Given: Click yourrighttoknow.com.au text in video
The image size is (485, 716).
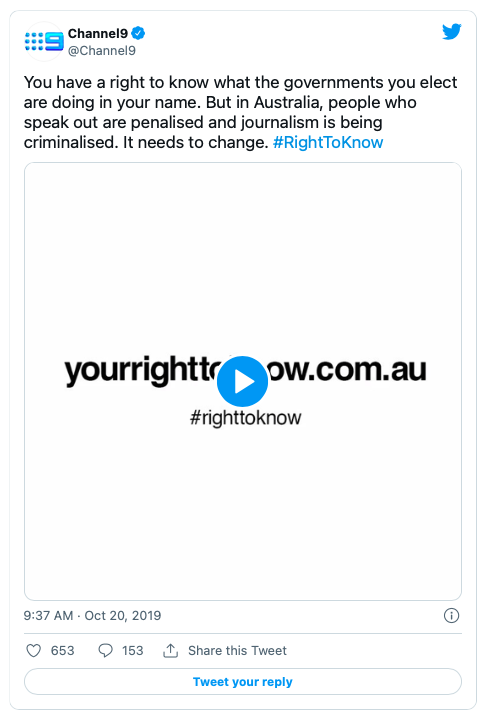Looking at the screenshot, I should (245, 370).
